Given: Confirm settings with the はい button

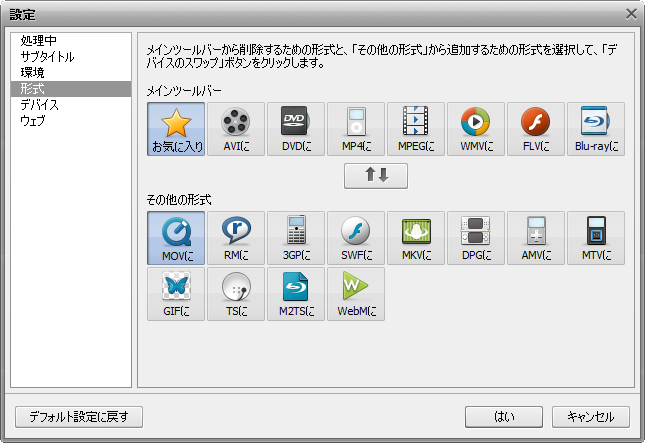Looking at the screenshot, I should [504, 417].
